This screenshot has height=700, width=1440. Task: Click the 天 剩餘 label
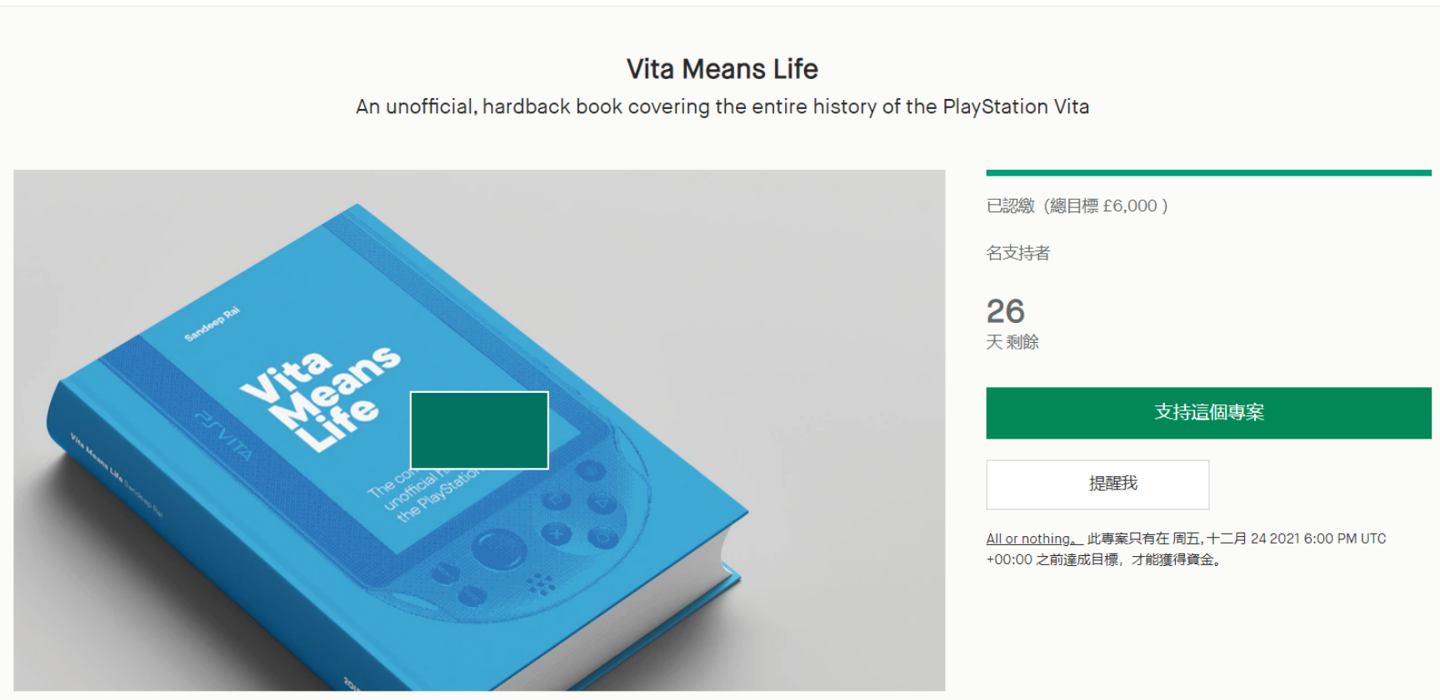(x=1013, y=342)
